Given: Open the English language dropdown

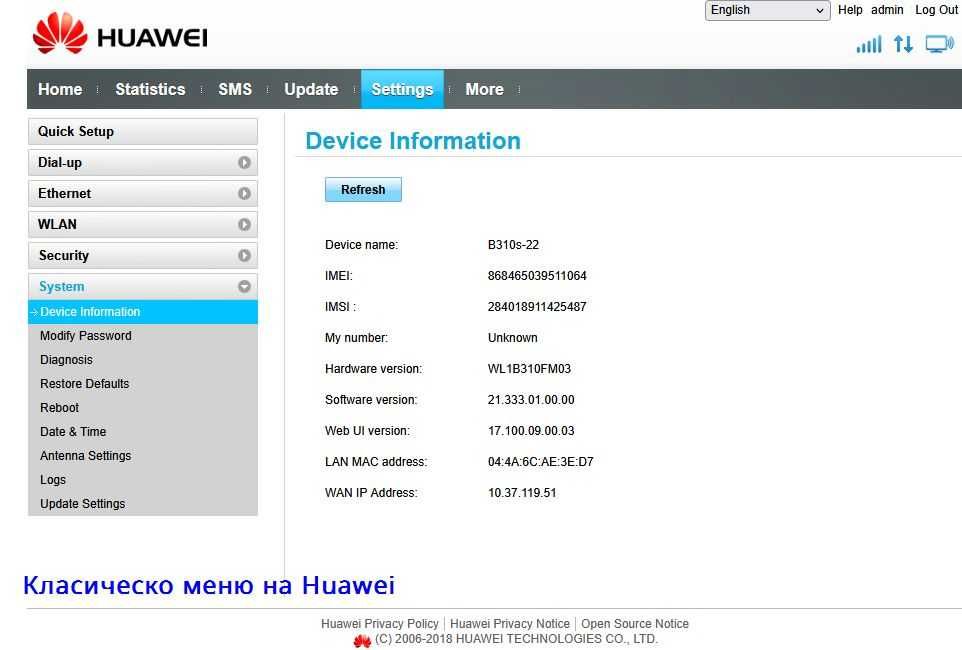Looking at the screenshot, I should tap(767, 10).
